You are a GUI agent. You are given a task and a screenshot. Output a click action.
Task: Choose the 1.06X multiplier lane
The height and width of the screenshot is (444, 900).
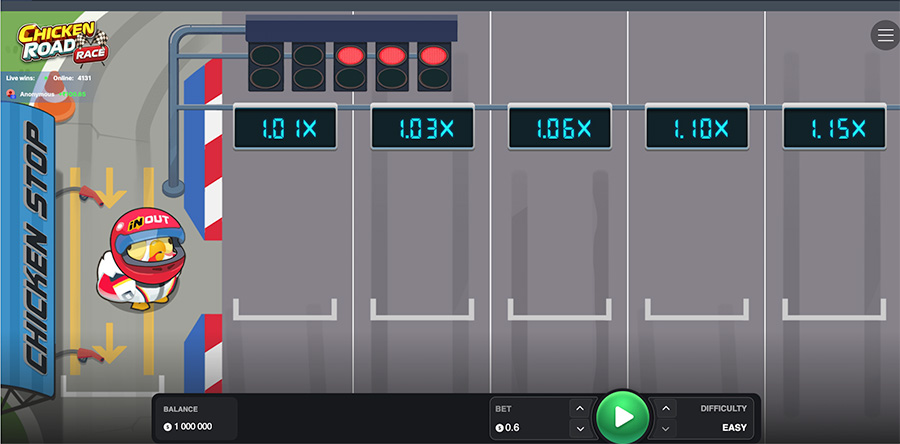coord(560,128)
